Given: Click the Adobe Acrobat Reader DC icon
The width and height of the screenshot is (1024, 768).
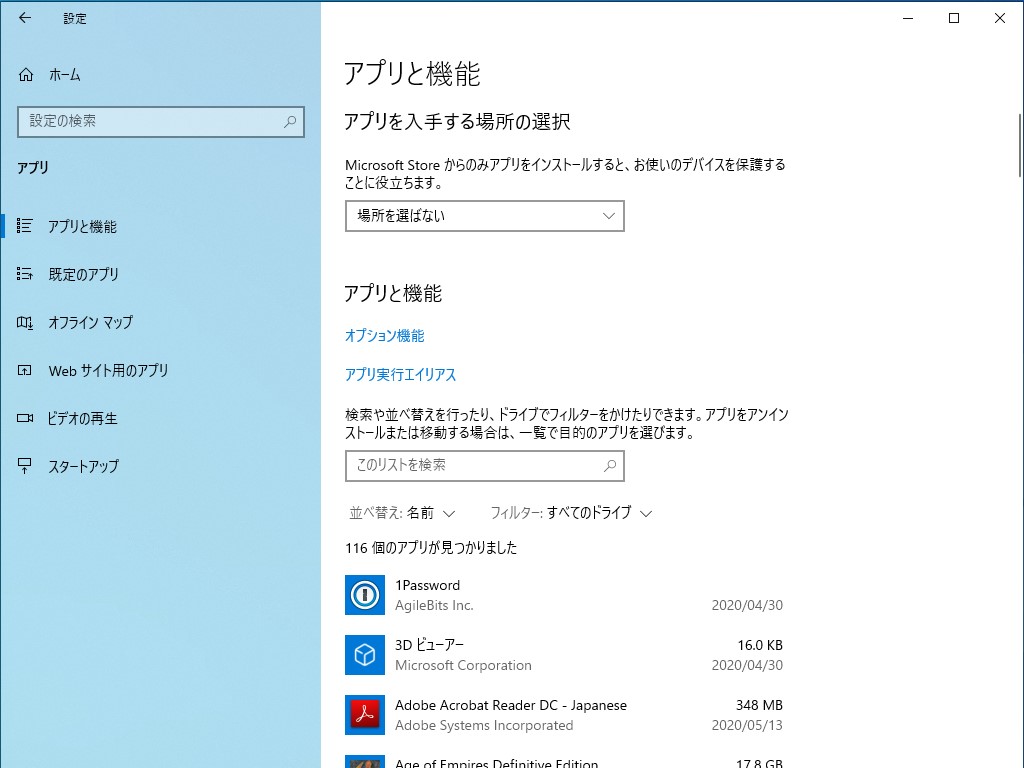Looking at the screenshot, I should (x=364, y=715).
